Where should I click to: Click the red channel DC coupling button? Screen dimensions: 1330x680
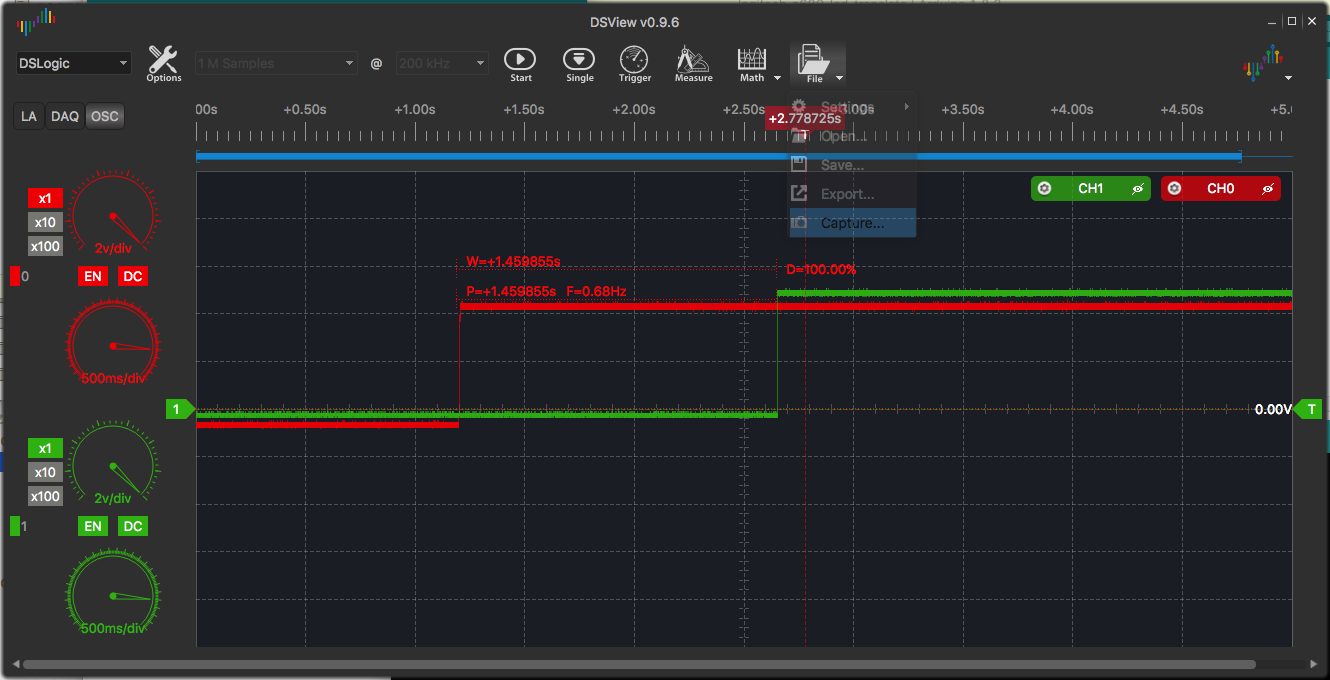(x=132, y=276)
